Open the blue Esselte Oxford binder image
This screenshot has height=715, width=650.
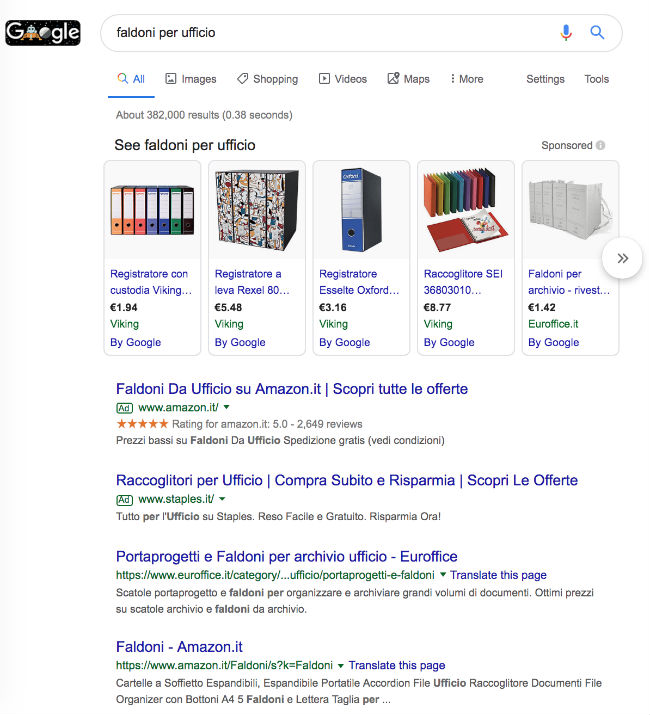click(x=361, y=210)
